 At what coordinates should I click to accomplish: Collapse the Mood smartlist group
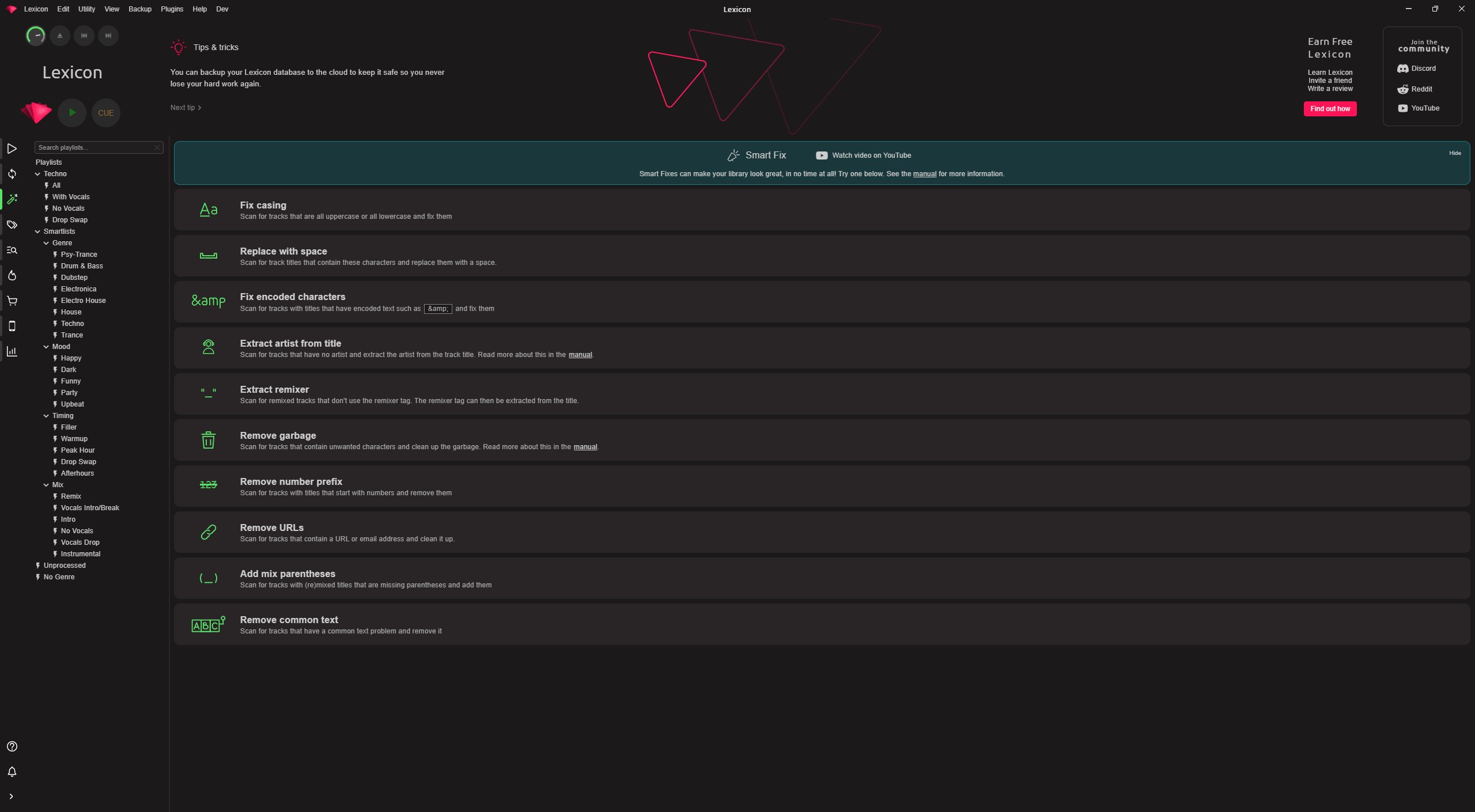coord(46,346)
